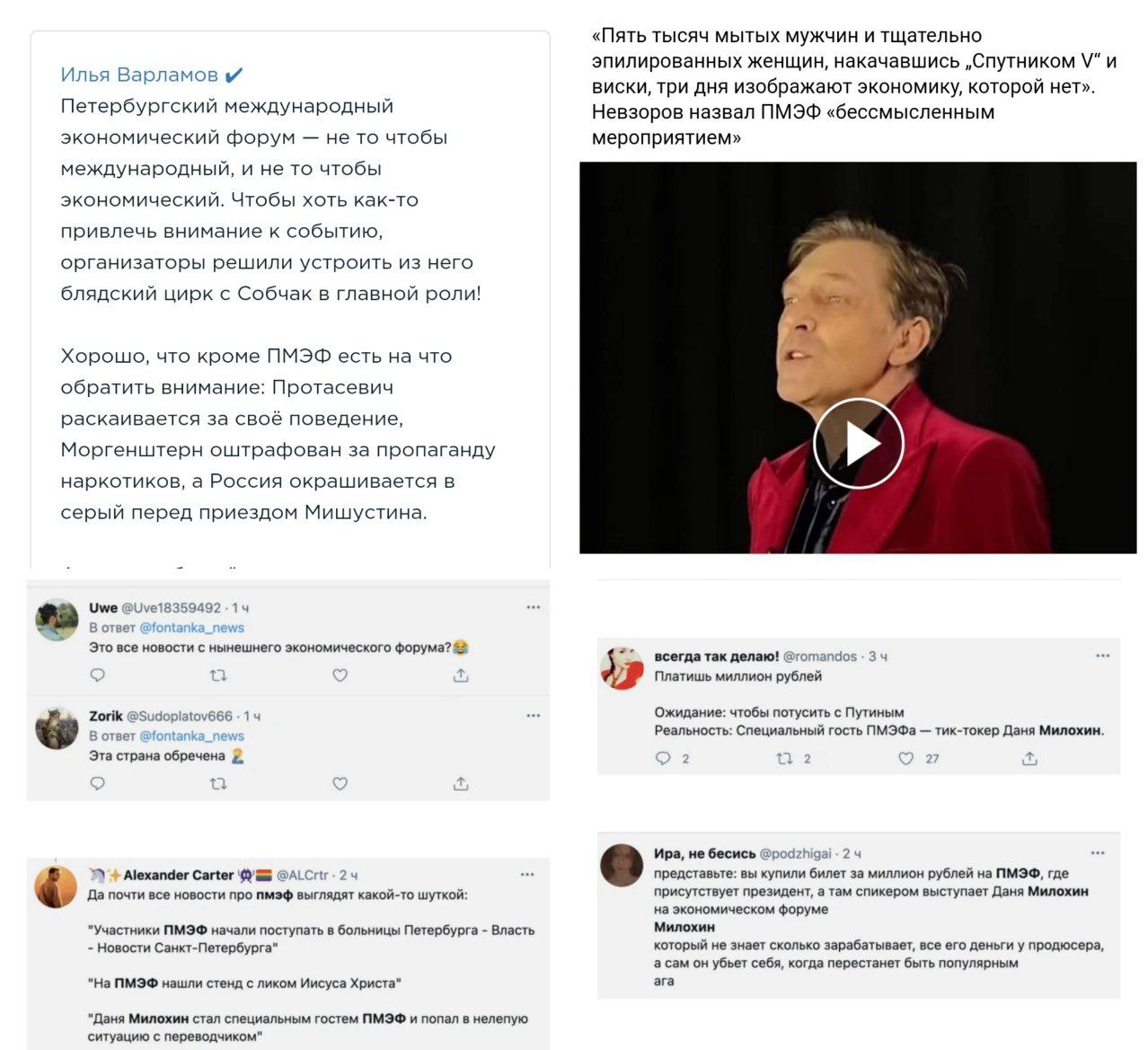Like Zorik's tweet with the heart icon
The image size is (1148, 1050).
tap(340, 784)
